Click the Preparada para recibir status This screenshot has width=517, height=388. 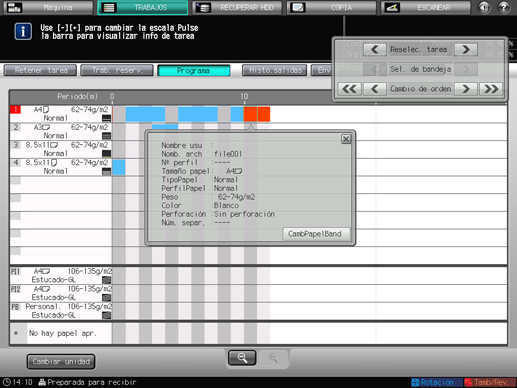[88, 382]
